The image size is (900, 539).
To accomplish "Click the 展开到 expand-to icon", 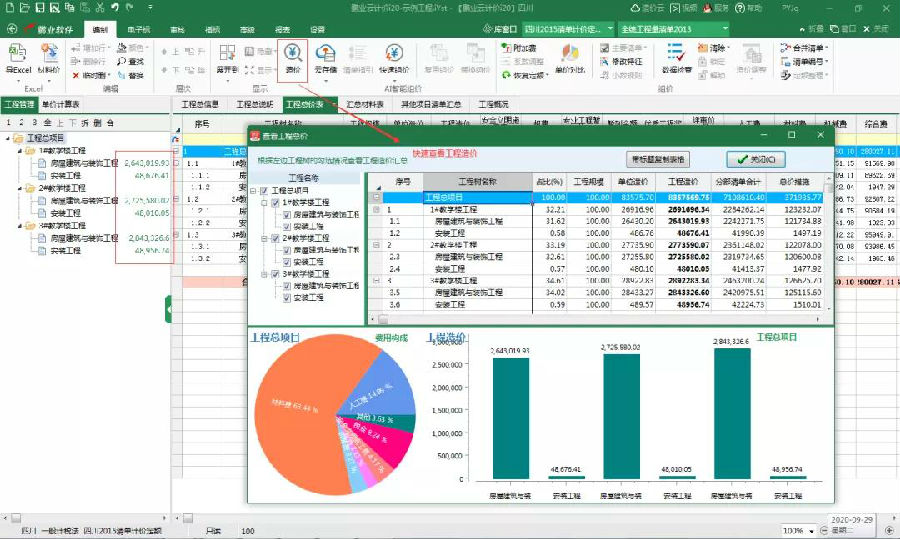I will [229, 59].
